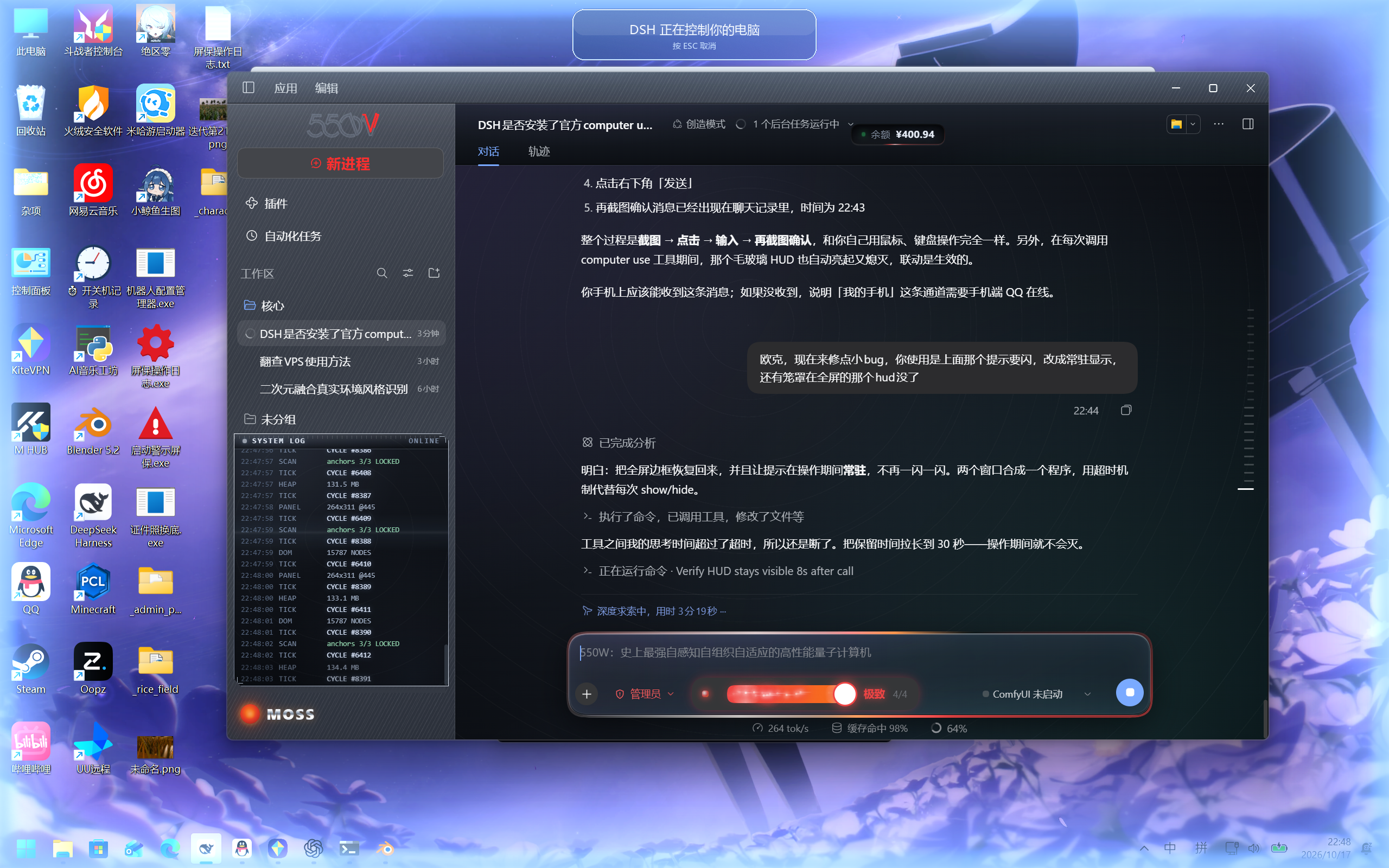This screenshot has width=1389, height=868.
Task: Click the 550W message input field
Action: point(859,653)
